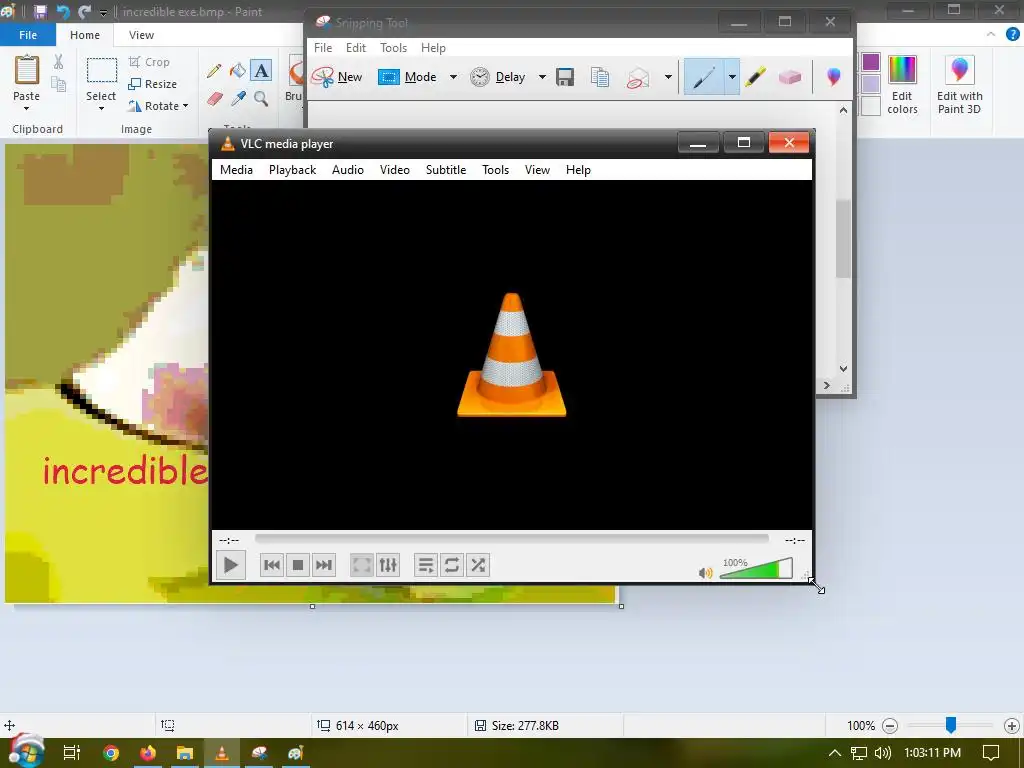Click Paint's zoom out minus button
Viewport: 1024px width, 768px height.
click(x=889, y=726)
